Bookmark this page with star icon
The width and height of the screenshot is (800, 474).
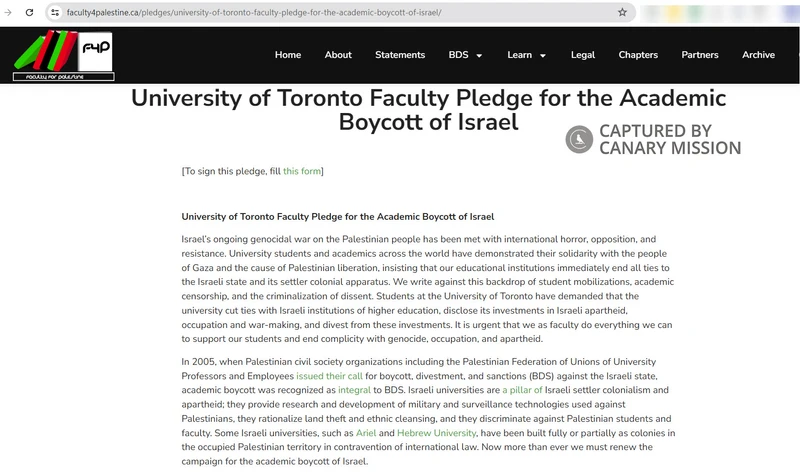[622, 12]
